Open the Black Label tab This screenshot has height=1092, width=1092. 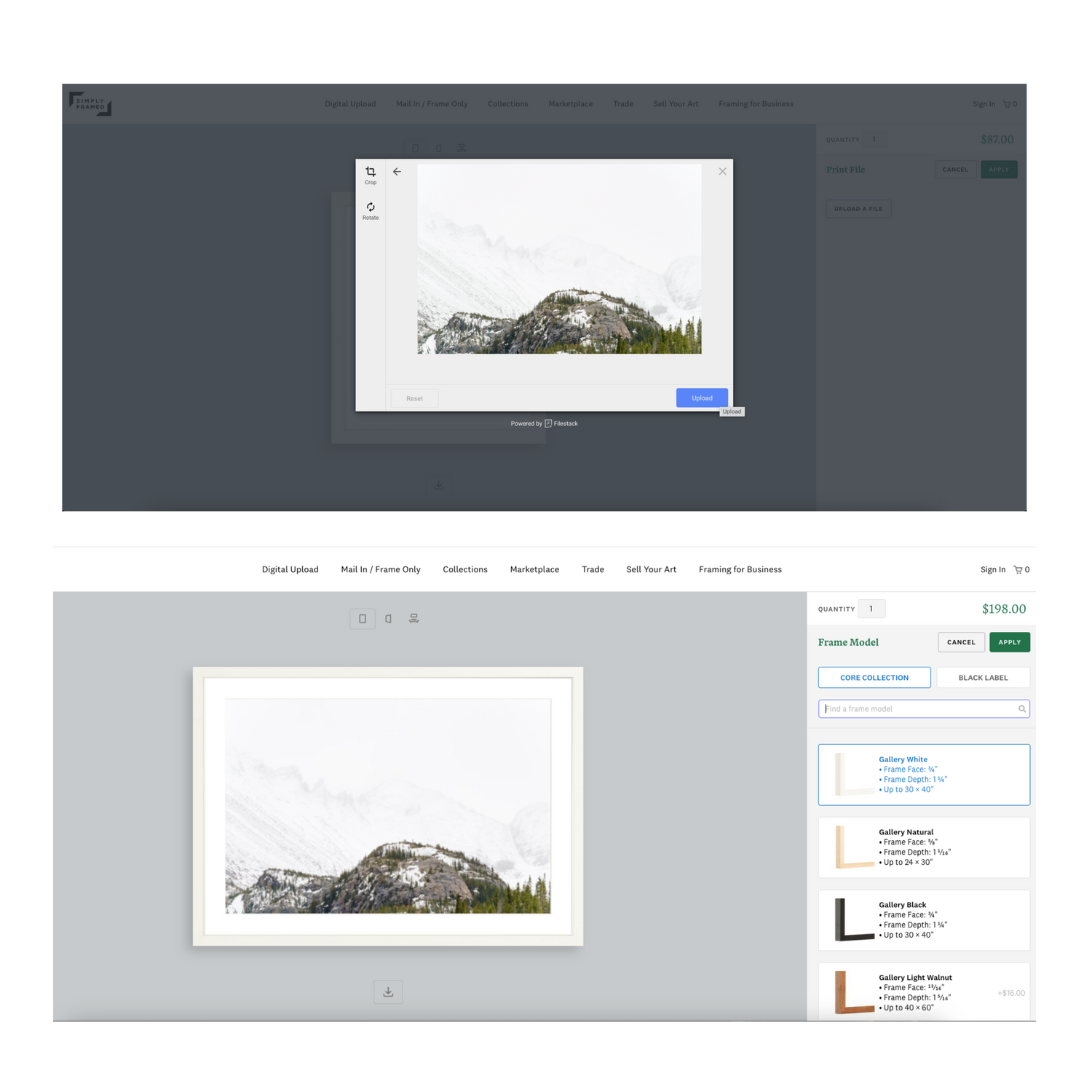(x=983, y=678)
